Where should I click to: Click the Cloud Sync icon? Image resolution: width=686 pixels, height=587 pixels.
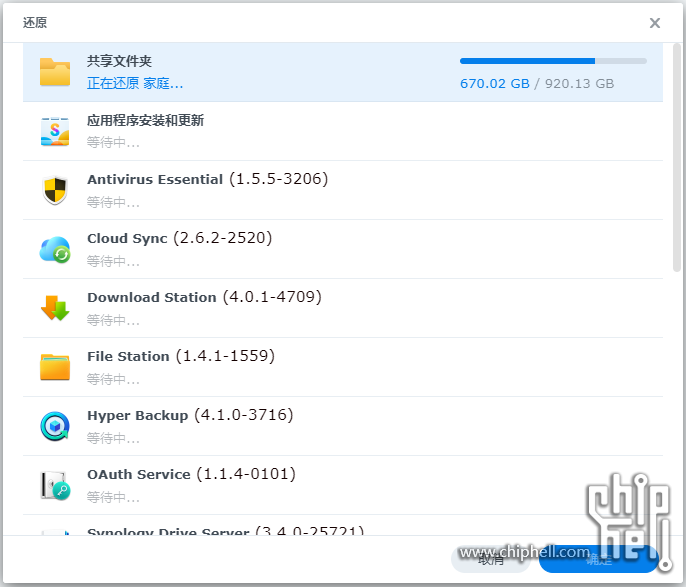click(x=55, y=249)
